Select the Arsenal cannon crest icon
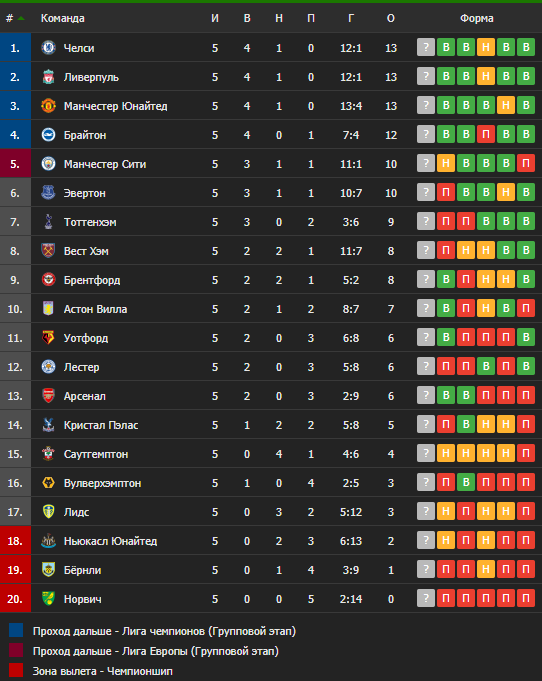Image resolution: width=542 pixels, height=681 pixels. pos(48,396)
